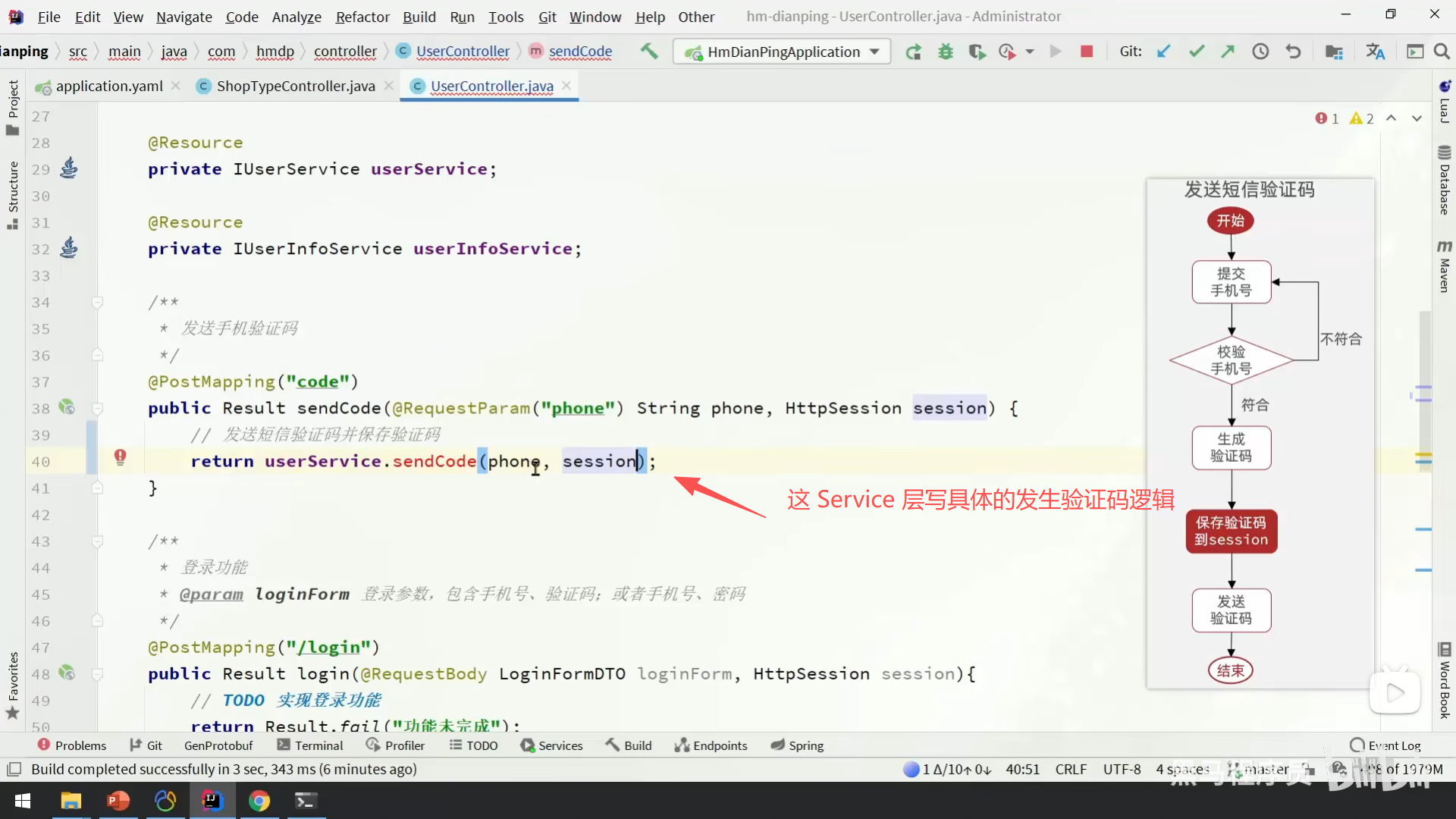The height and width of the screenshot is (819, 1456).
Task: Click the Debug bug icon in the toolbar
Action: 946,52
